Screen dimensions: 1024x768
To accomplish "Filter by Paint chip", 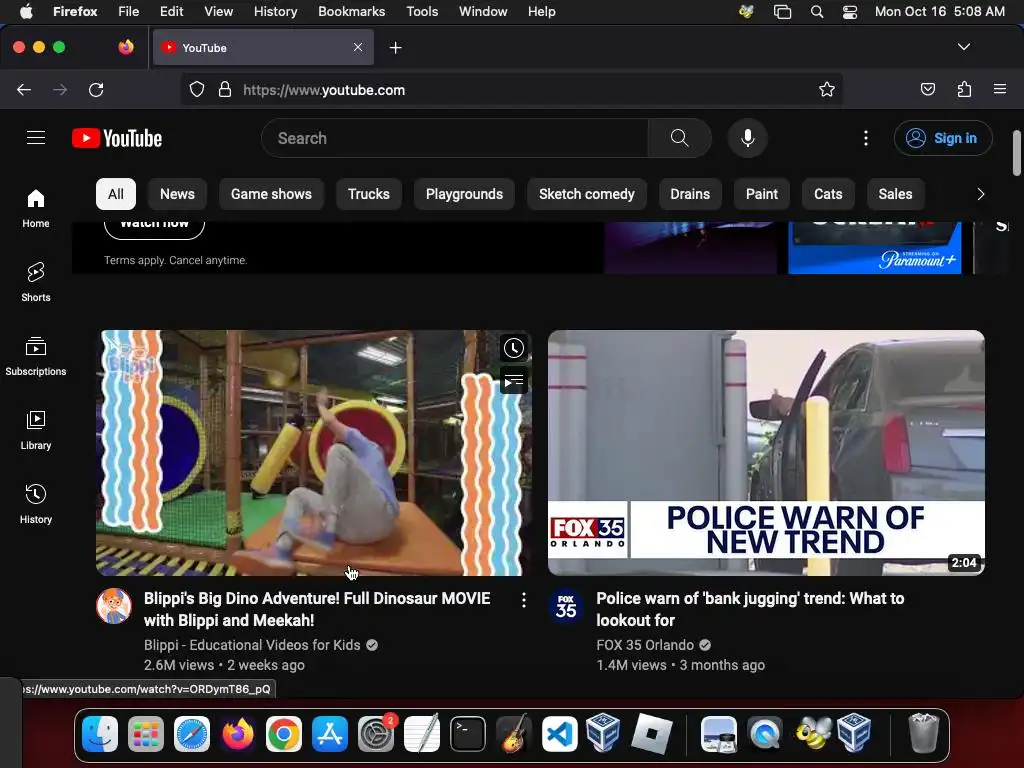I will (761, 194).
